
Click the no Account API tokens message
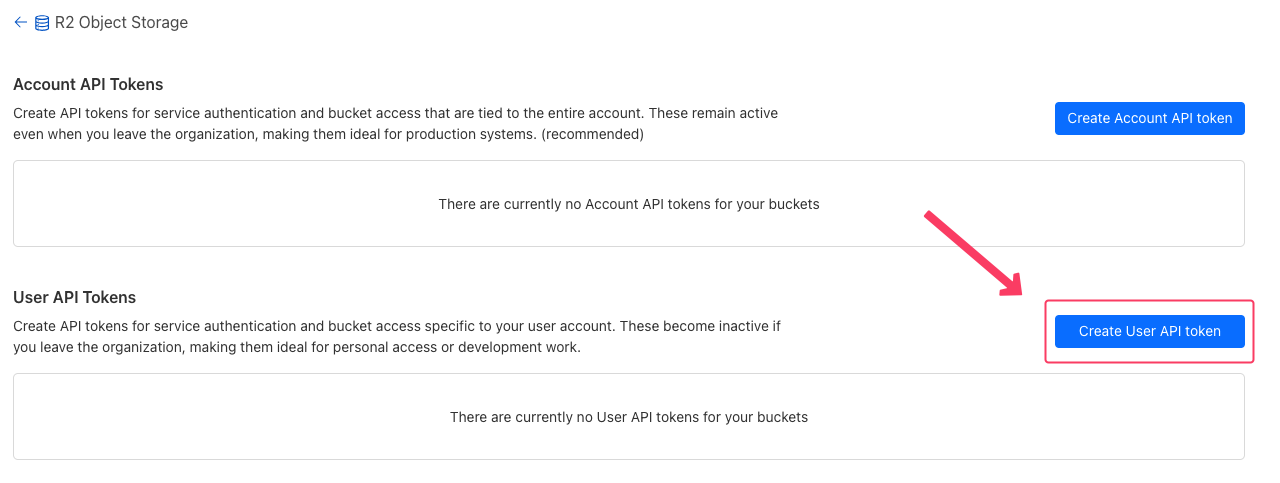(x=628, y=204)
